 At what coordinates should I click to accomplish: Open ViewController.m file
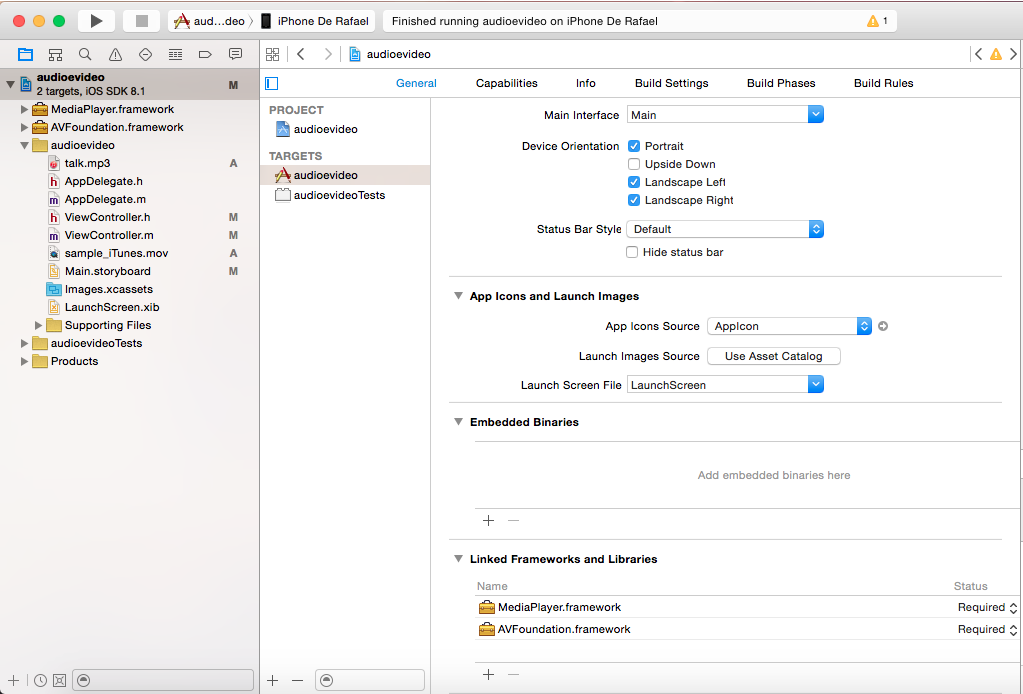tap(130, 235)
